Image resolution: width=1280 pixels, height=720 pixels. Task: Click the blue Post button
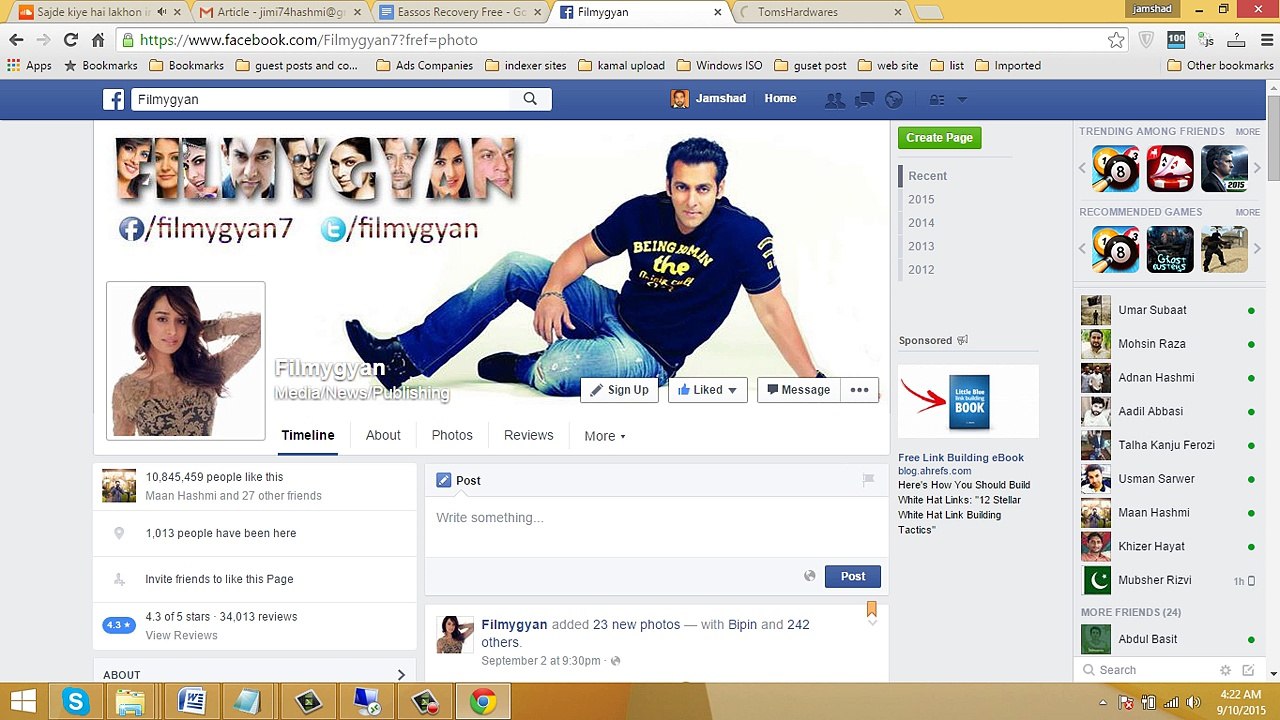(x=853, y=576)
